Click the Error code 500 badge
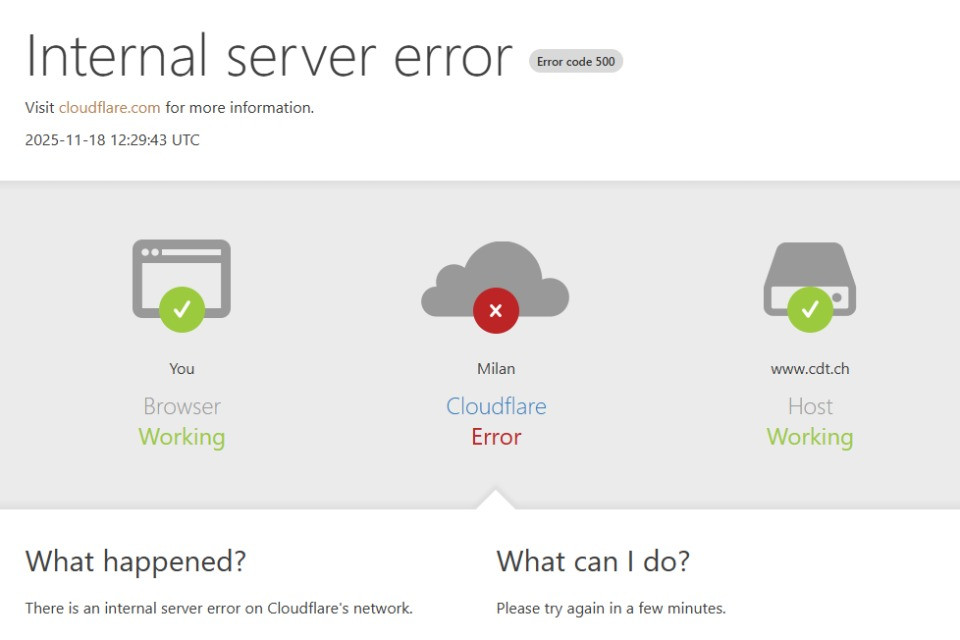This screenshot has height=640, width=960. pos(576,61)
